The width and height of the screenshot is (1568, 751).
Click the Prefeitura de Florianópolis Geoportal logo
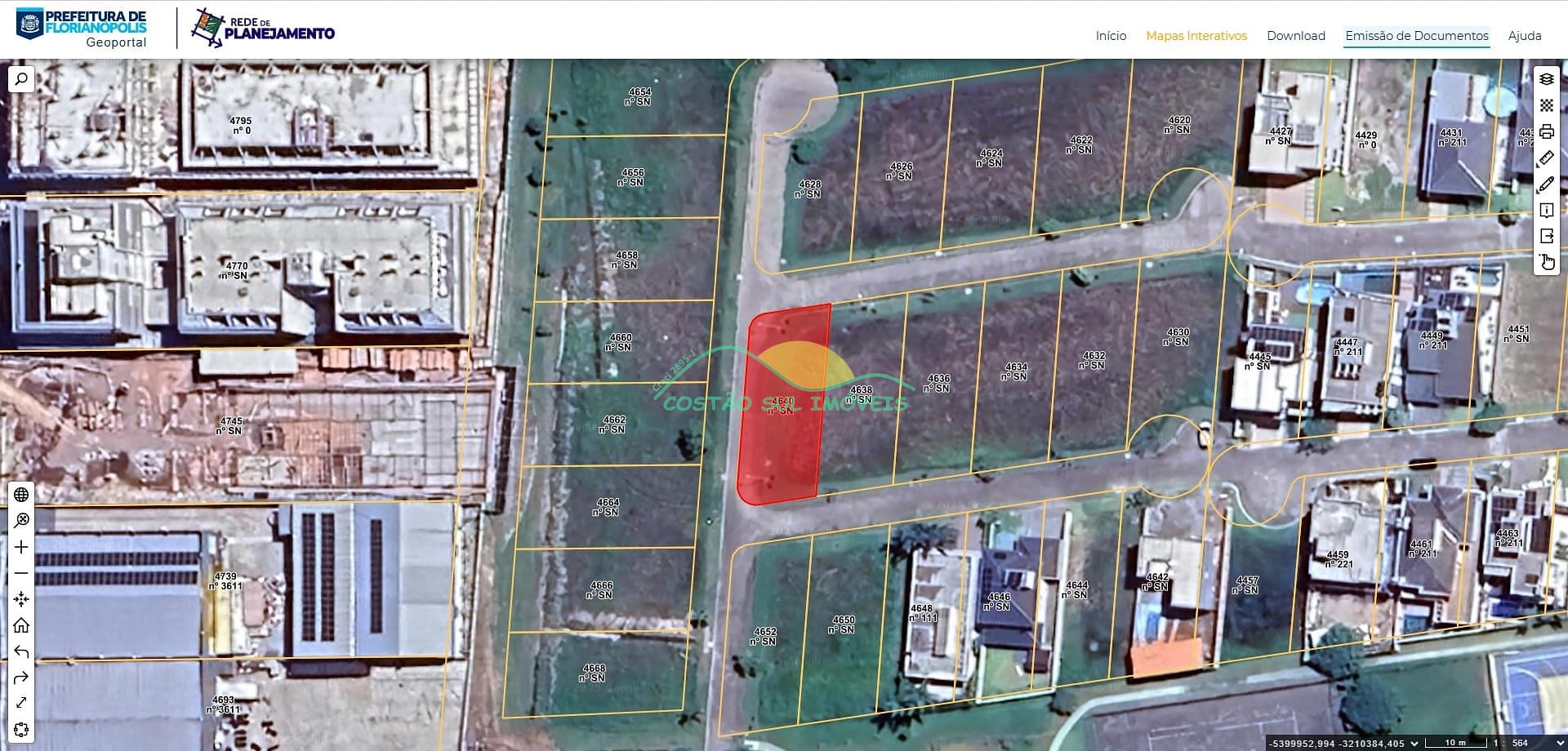pos(82,29)
